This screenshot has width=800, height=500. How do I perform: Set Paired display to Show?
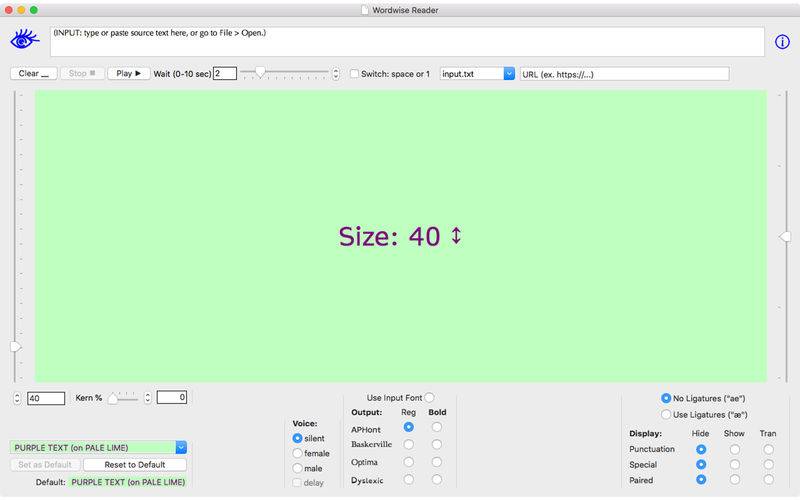click(735, 480)
